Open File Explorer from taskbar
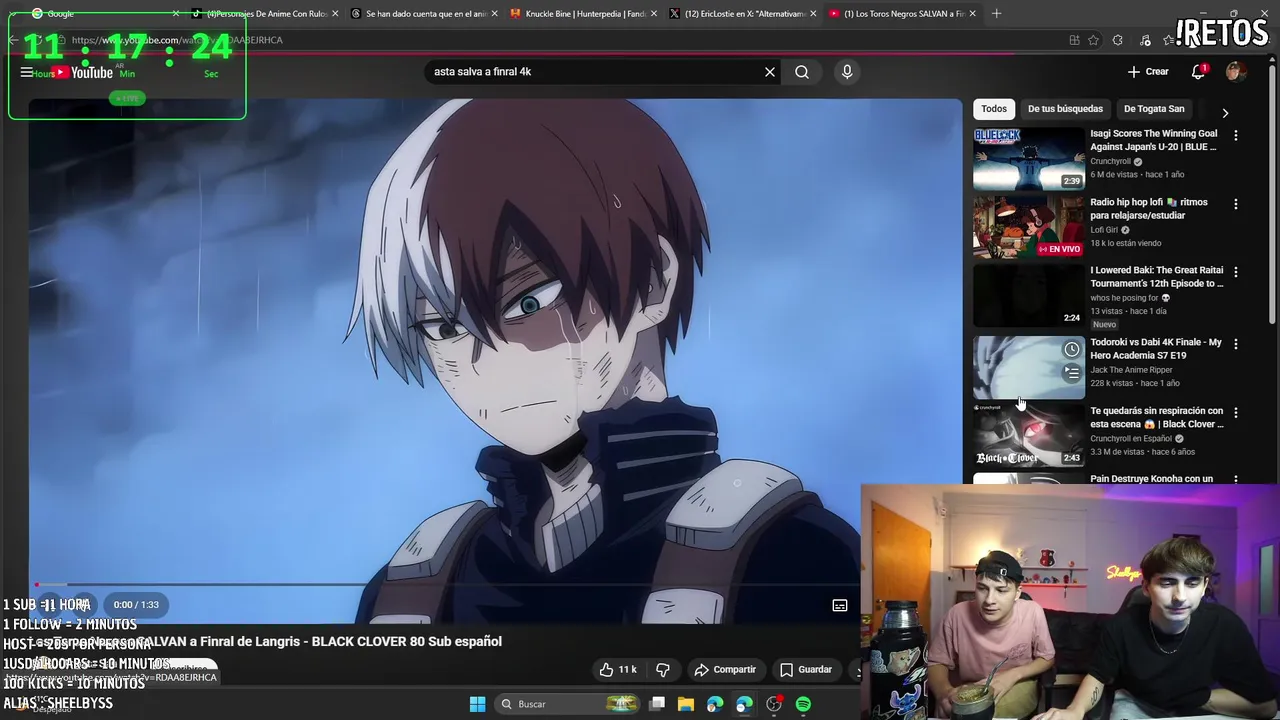Image resolution: width=1280 pixels, height=720 pixels. tap(686, 704)
